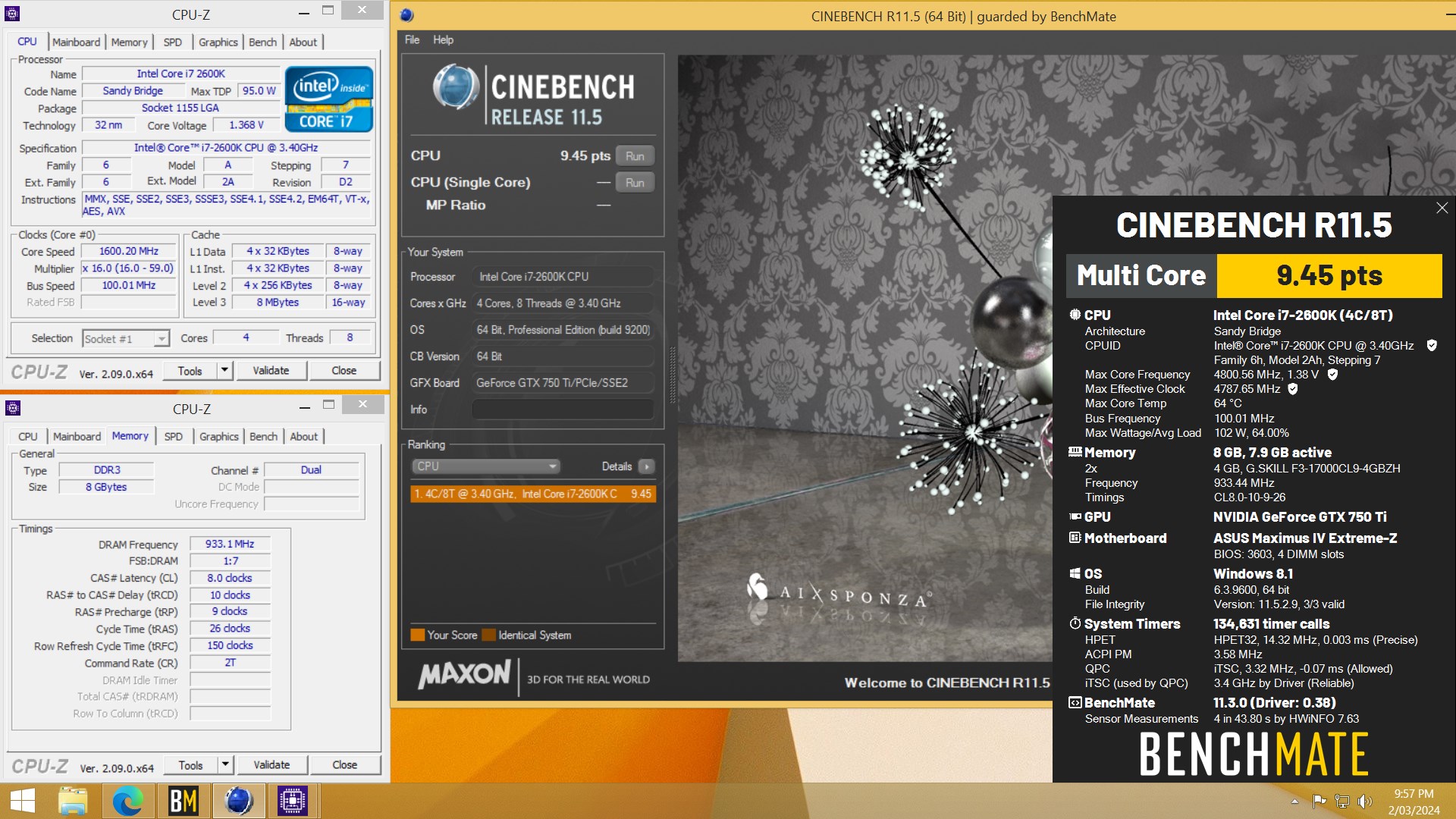
Task: Click BenchMate CPU section chip icon
Action: 1075,314
